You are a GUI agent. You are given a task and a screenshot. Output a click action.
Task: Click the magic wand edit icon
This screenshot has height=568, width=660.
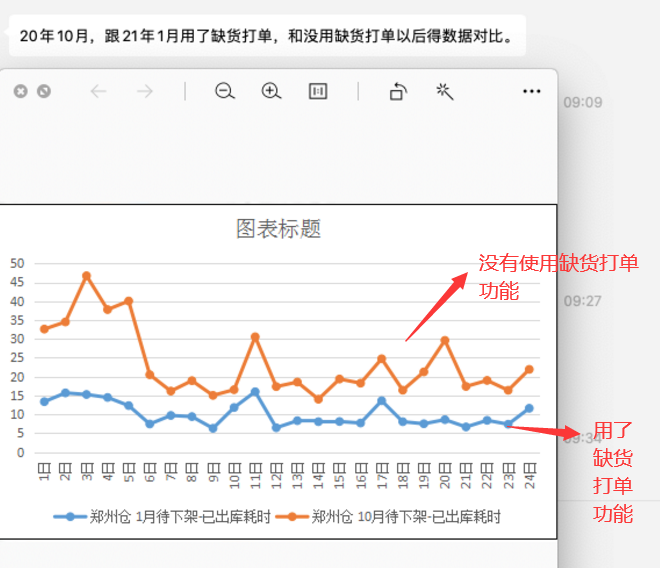tap(445, 91)
